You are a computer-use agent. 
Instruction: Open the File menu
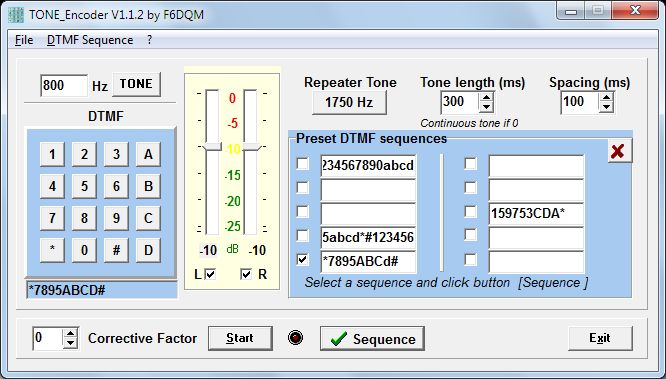(x=24, y=40)
